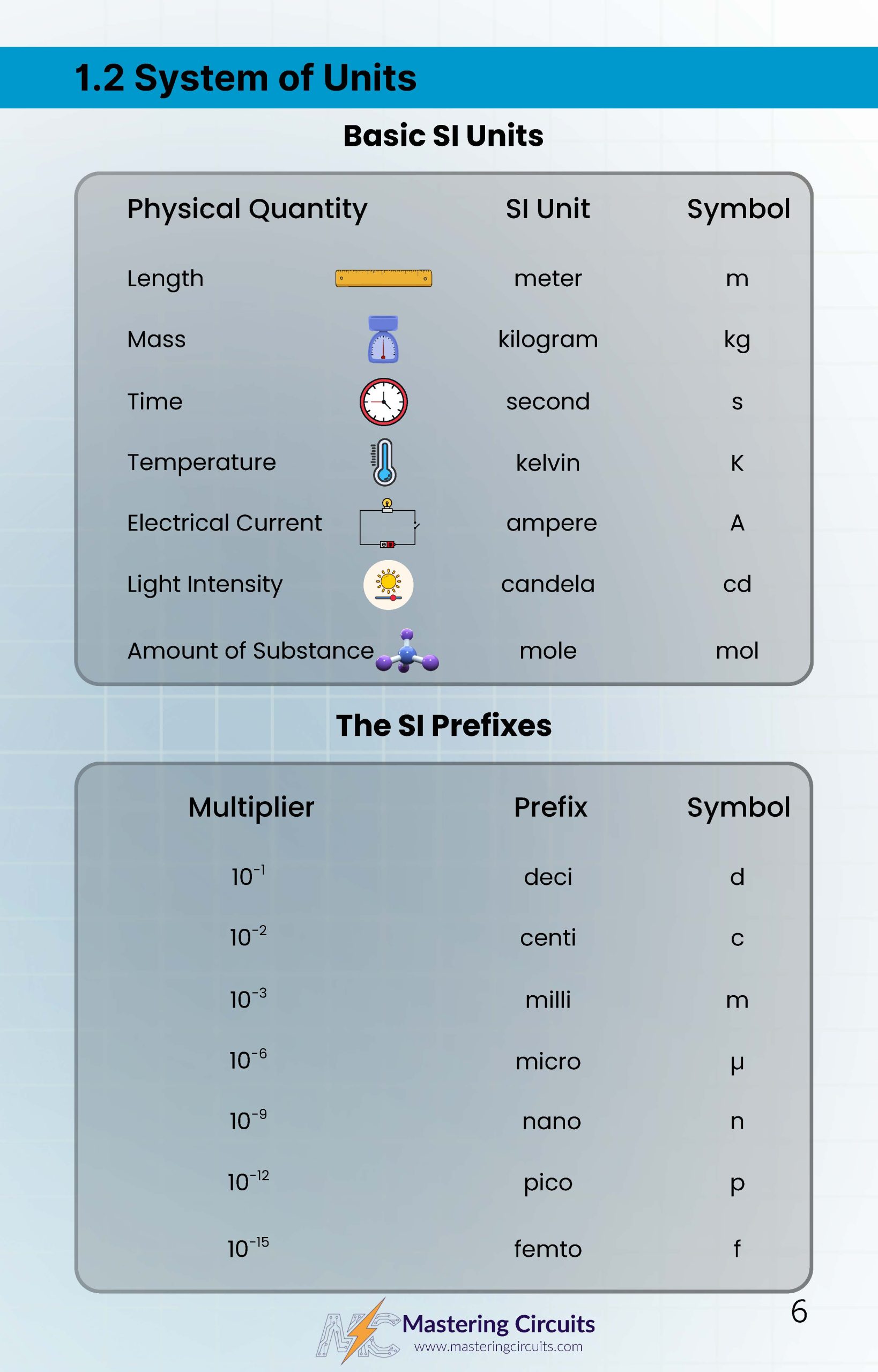Click the Physical Quantity column header
This screenshot has height=1372, width=878.
(247, 208)
